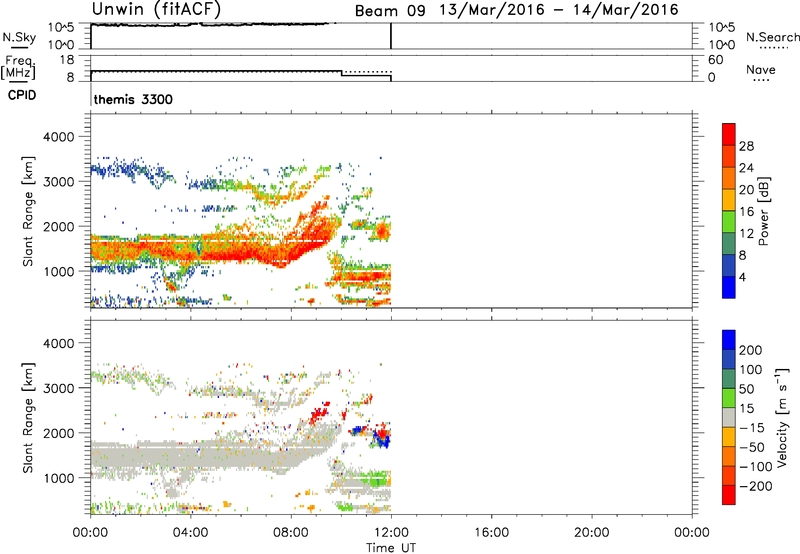Viewport: 800px width, 554px height.
Task: Click the gray −15 to 15 Velocity colorbar segment
Action: pos(729,417)
